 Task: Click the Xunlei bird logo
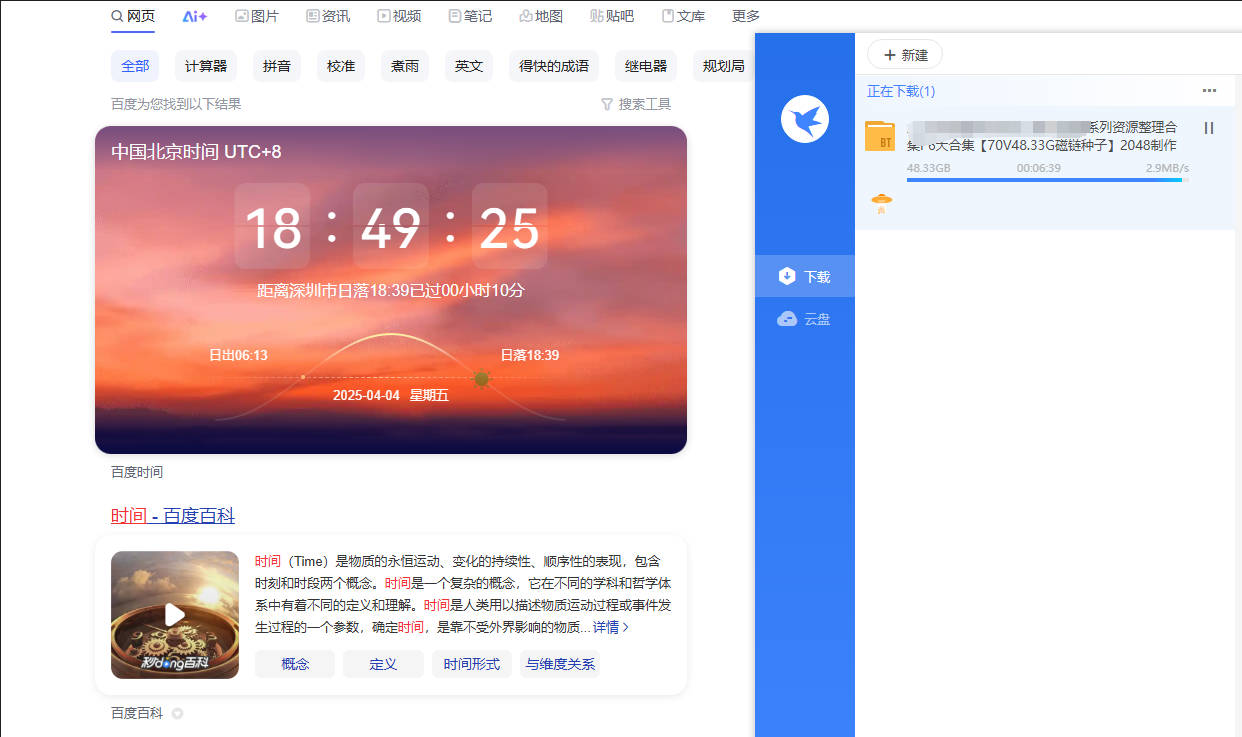[x=804, y=118]
